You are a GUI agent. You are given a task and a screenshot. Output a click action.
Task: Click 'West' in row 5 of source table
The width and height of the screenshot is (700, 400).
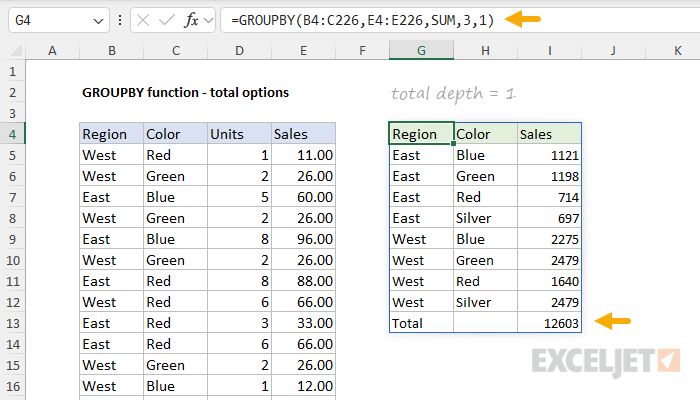[x=112, y=155]
